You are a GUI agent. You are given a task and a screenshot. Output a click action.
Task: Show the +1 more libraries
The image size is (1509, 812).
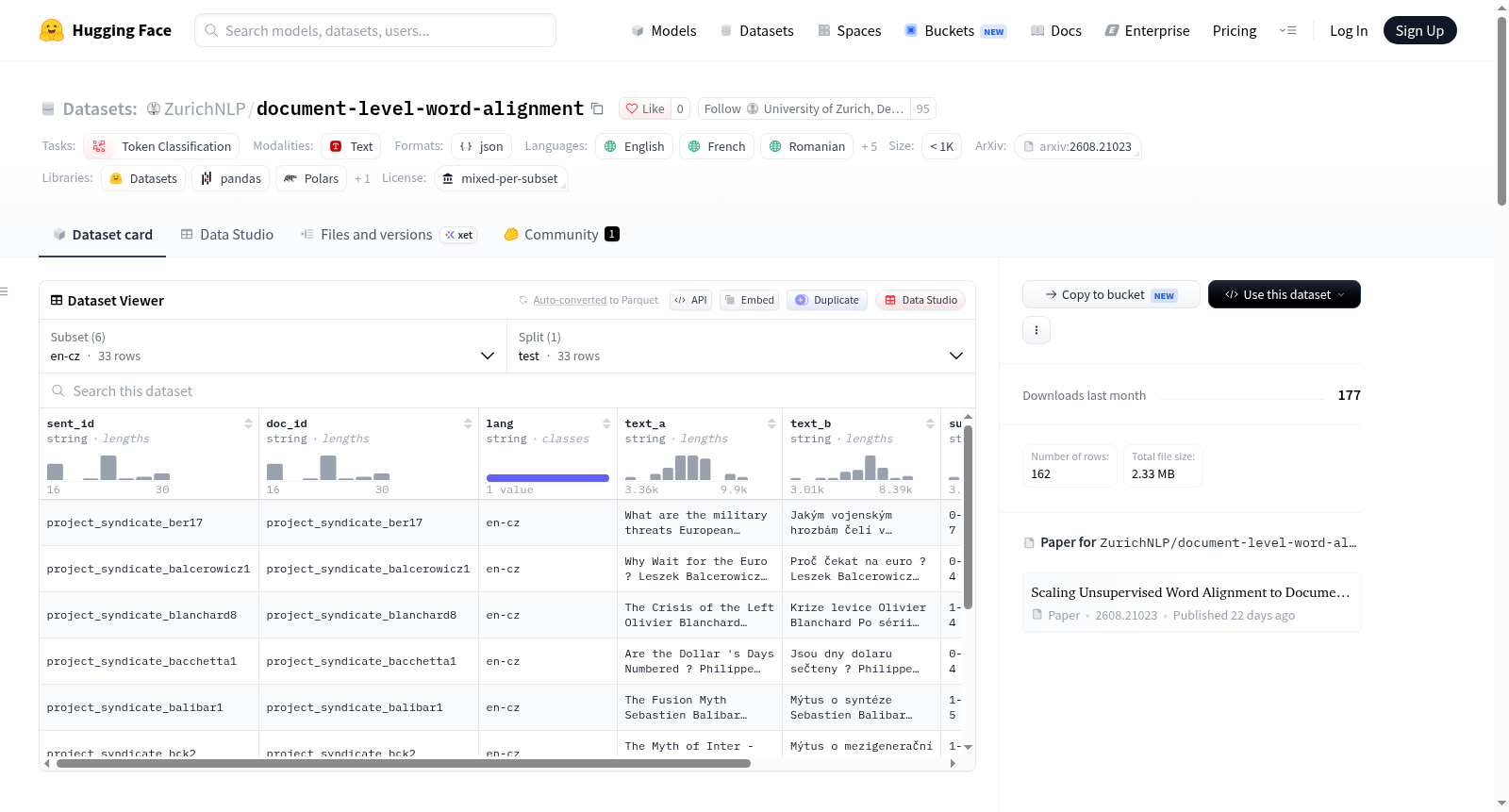362,178
